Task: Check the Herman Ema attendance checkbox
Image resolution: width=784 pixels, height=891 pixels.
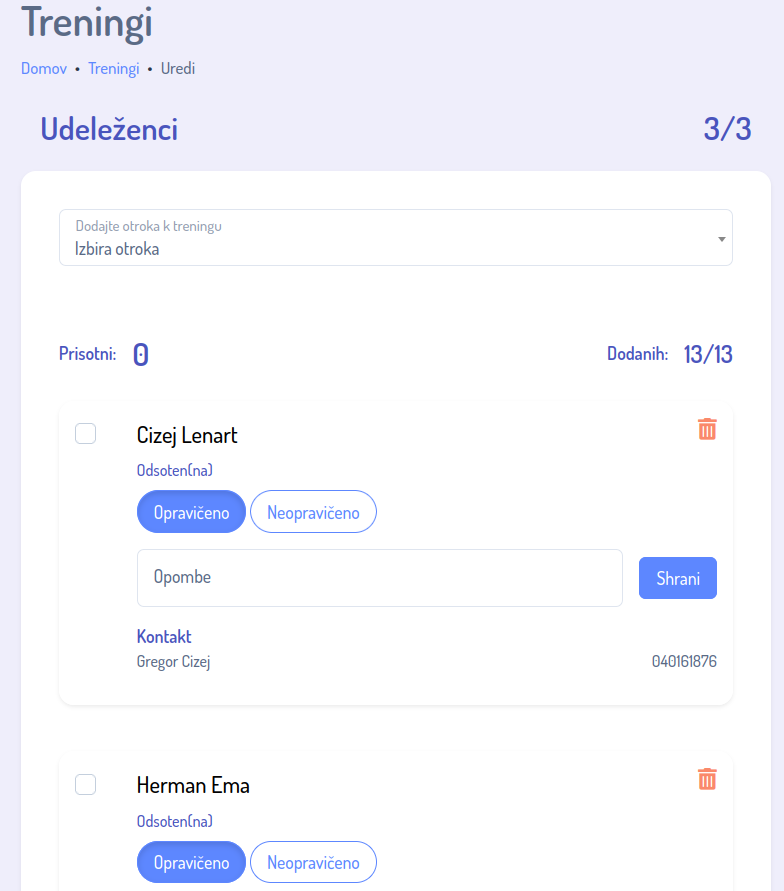Action: [86, 784]
